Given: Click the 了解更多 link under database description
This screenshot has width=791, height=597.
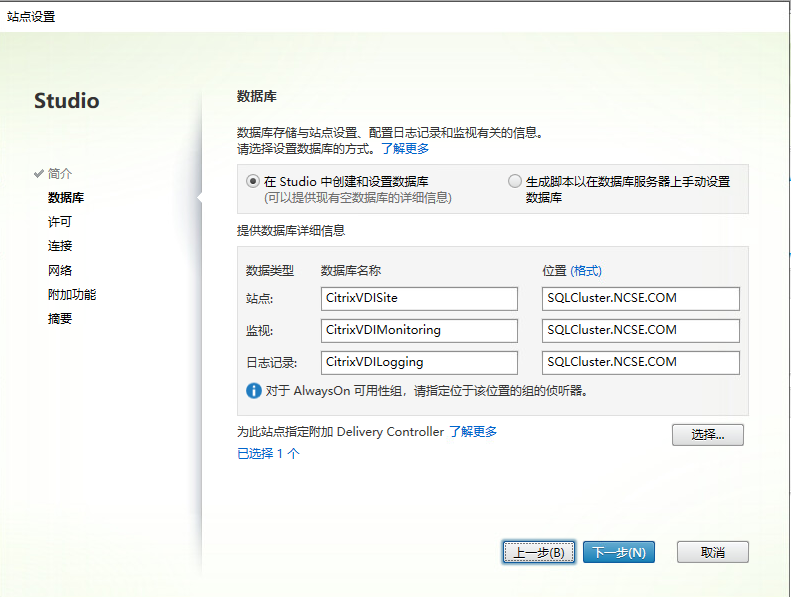Looking at the screenshot, I should (x=405, y=149).
